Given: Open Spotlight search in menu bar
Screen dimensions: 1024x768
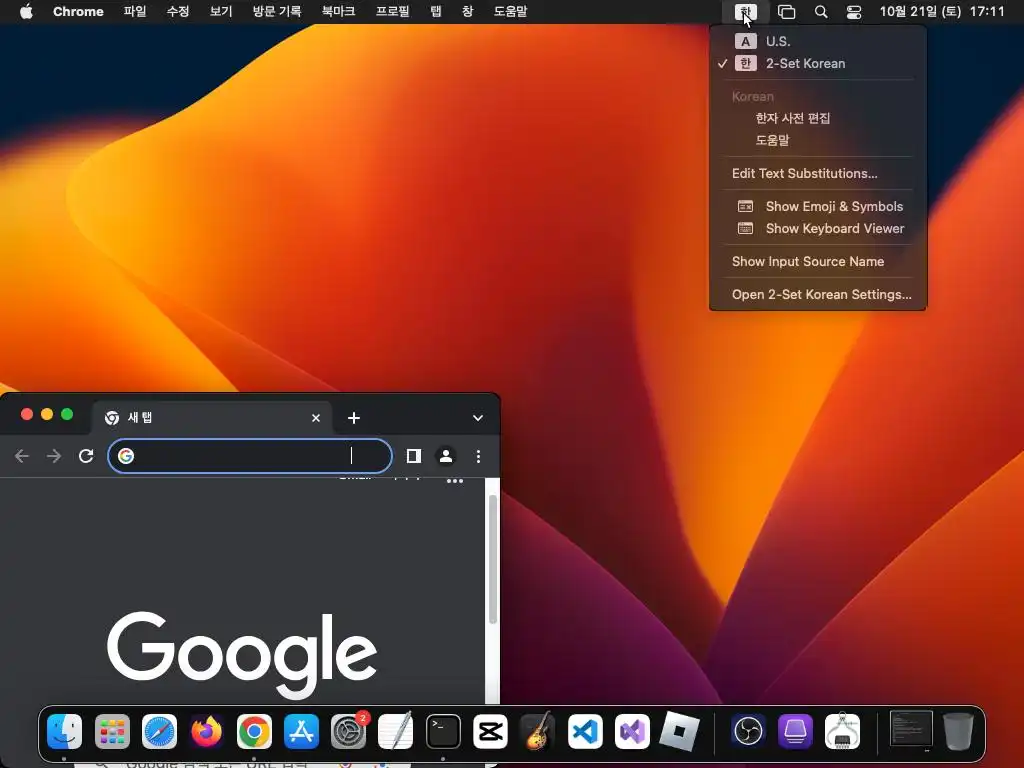Looking at the screenshot, I should (x=821, y=11).
